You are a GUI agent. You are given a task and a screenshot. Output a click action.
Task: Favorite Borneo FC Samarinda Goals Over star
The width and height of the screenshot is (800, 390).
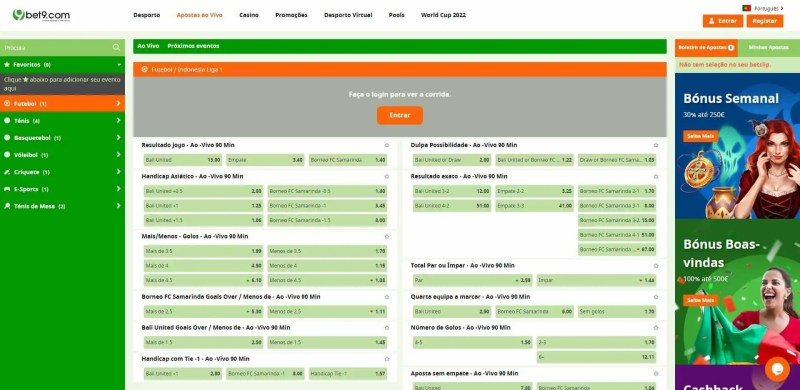coord(387,297)
